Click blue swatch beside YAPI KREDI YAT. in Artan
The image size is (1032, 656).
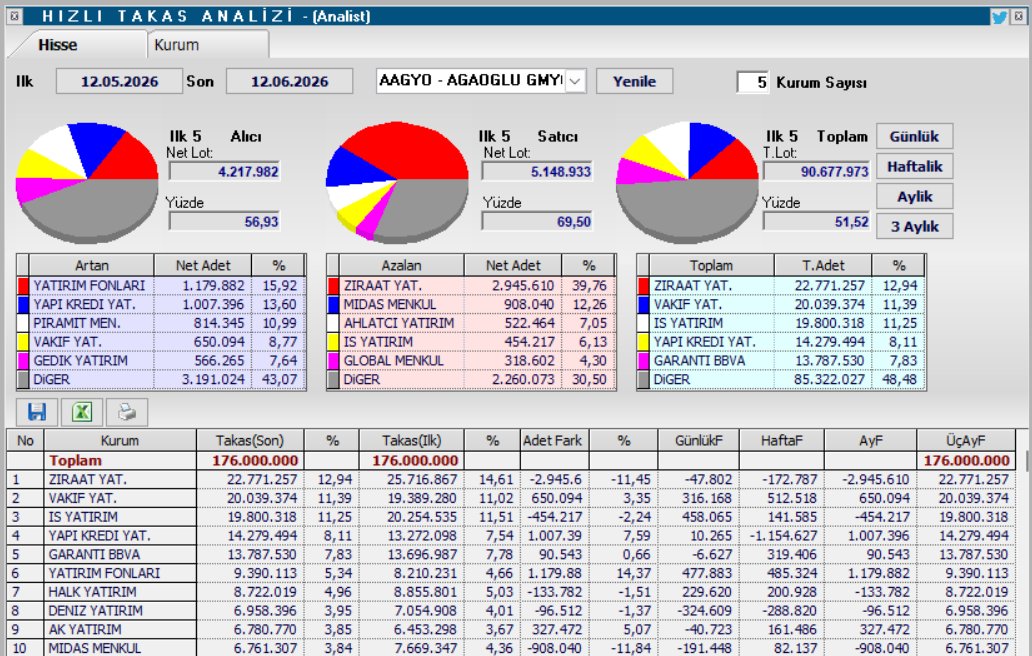tap(23, 304)
